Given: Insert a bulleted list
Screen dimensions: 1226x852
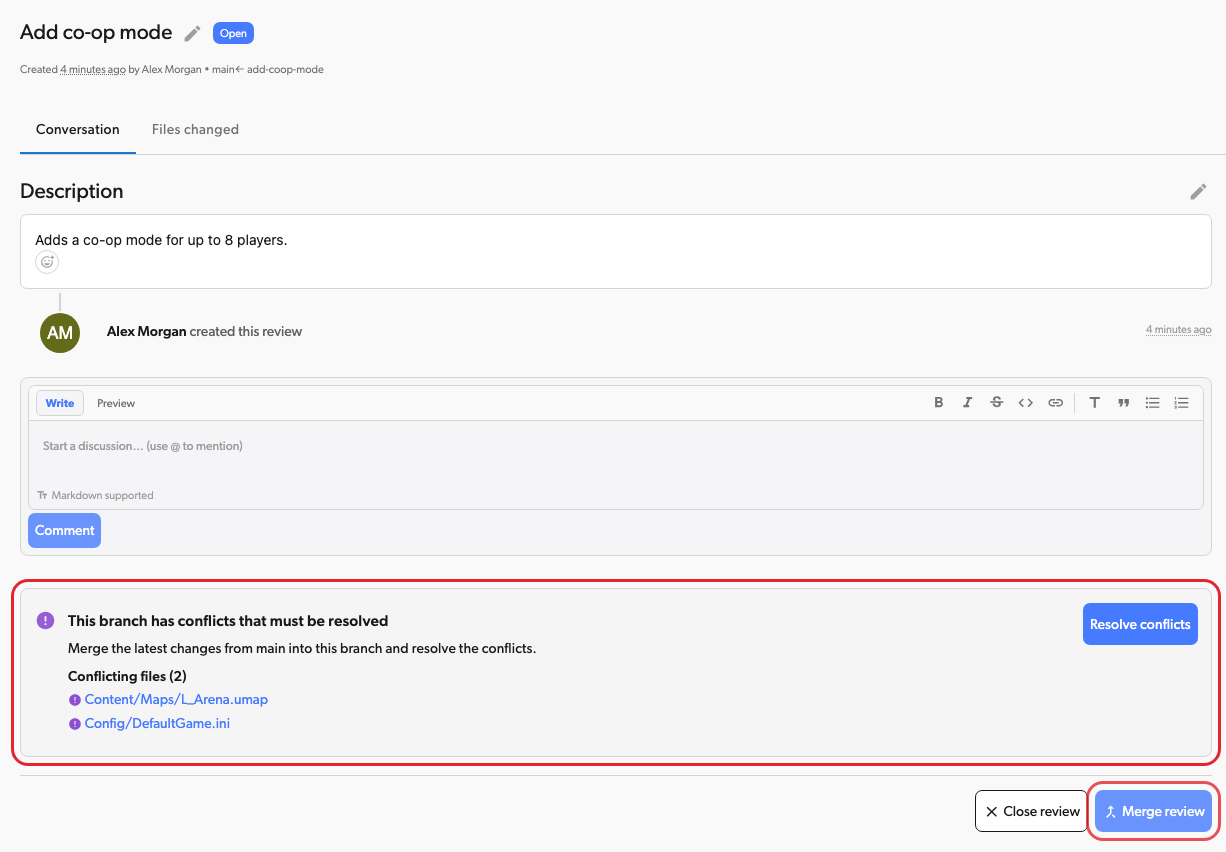Looking at the screenshot, I should click(x=1152, y=403).
